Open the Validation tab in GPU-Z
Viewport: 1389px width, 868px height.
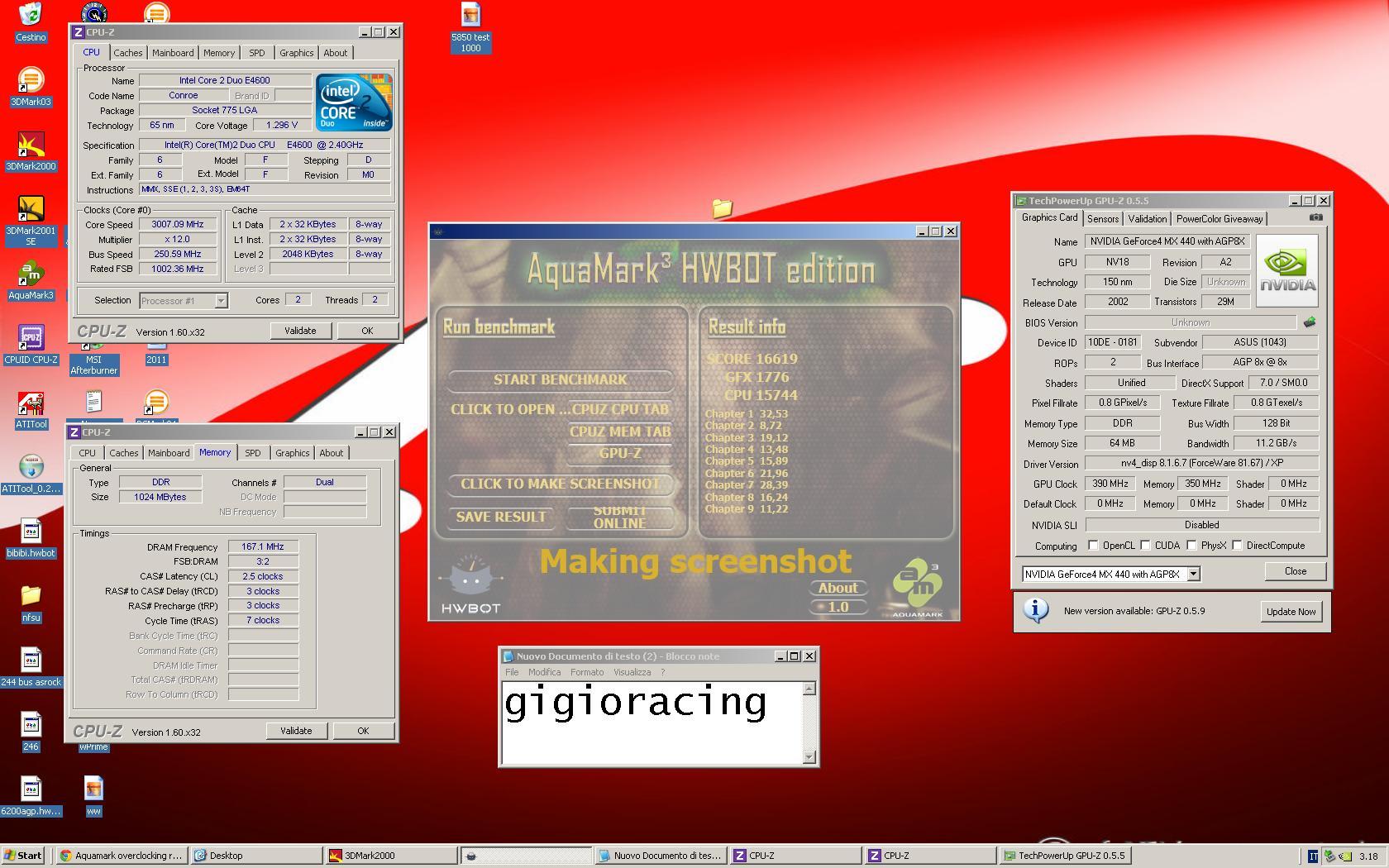coord(1148,219)
